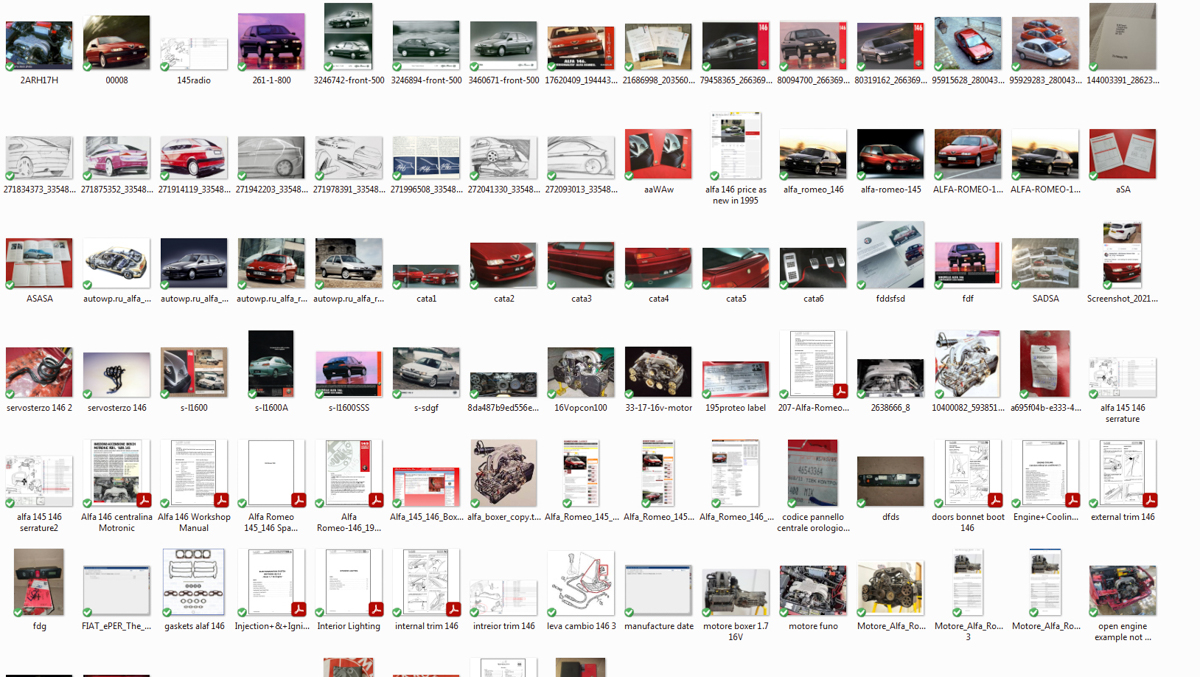Select the cata1 image thumbnail
This screenshot has width=1200, height=677.
click(426, 277)
